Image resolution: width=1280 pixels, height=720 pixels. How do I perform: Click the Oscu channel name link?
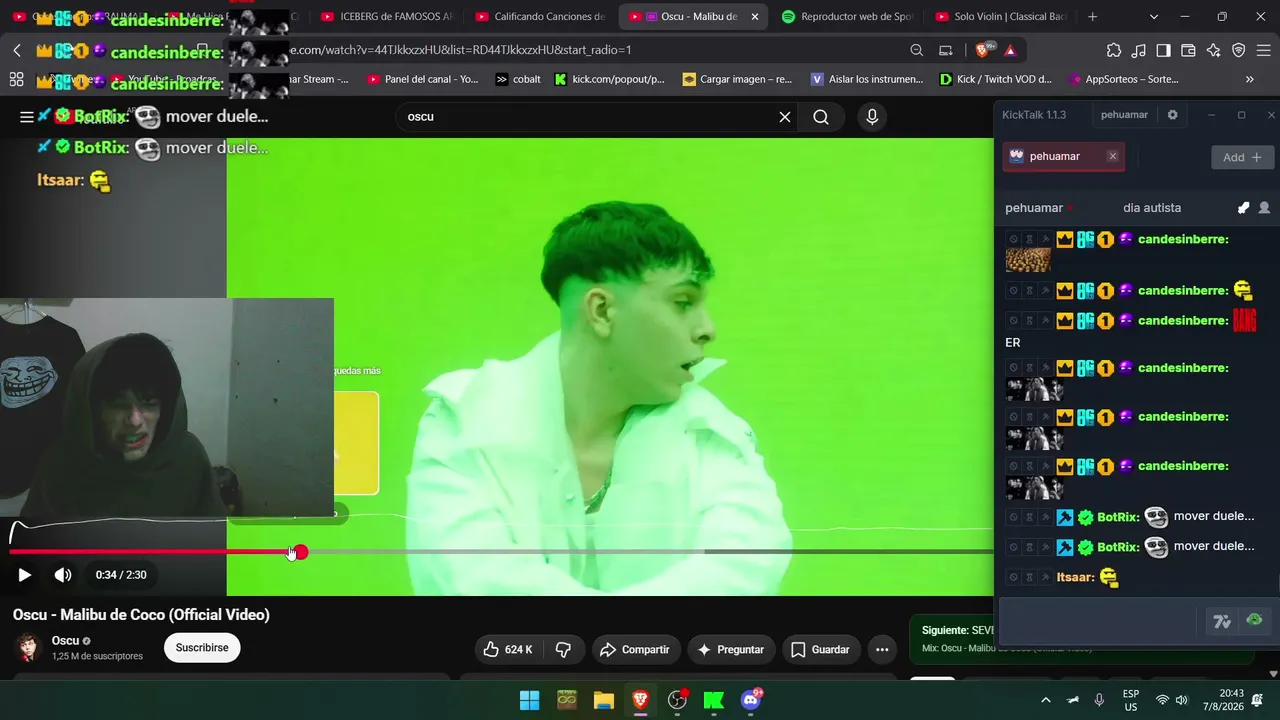(x=65, y=641)
